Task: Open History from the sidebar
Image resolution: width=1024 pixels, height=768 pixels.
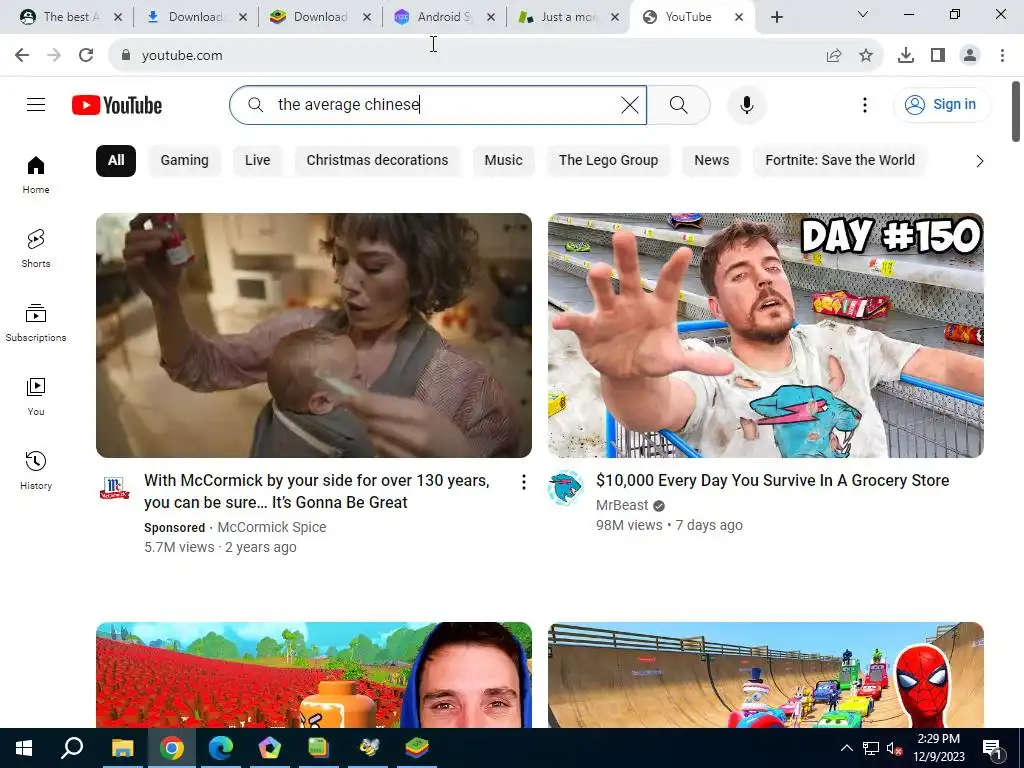Action: (x=36, y=470)
